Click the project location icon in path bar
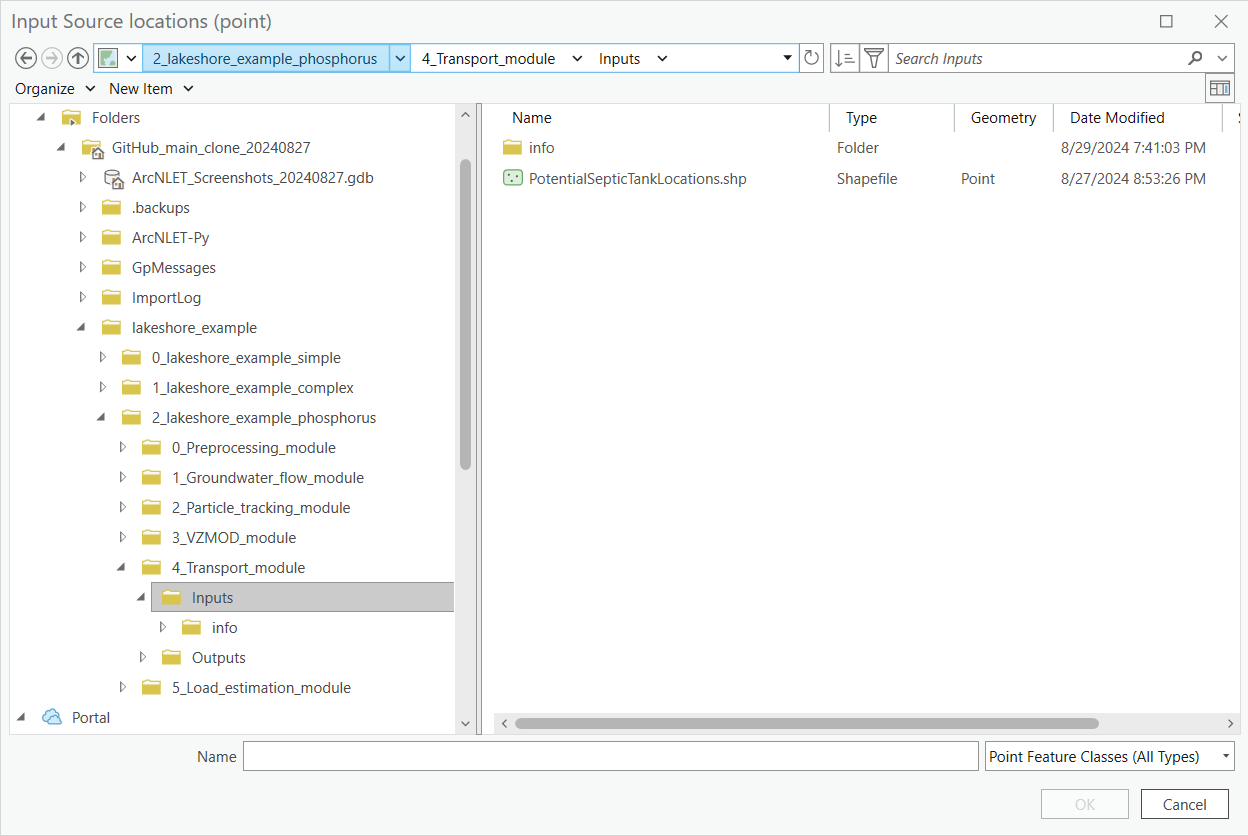The image size is (1248, 836). click(x=108, y=58)
